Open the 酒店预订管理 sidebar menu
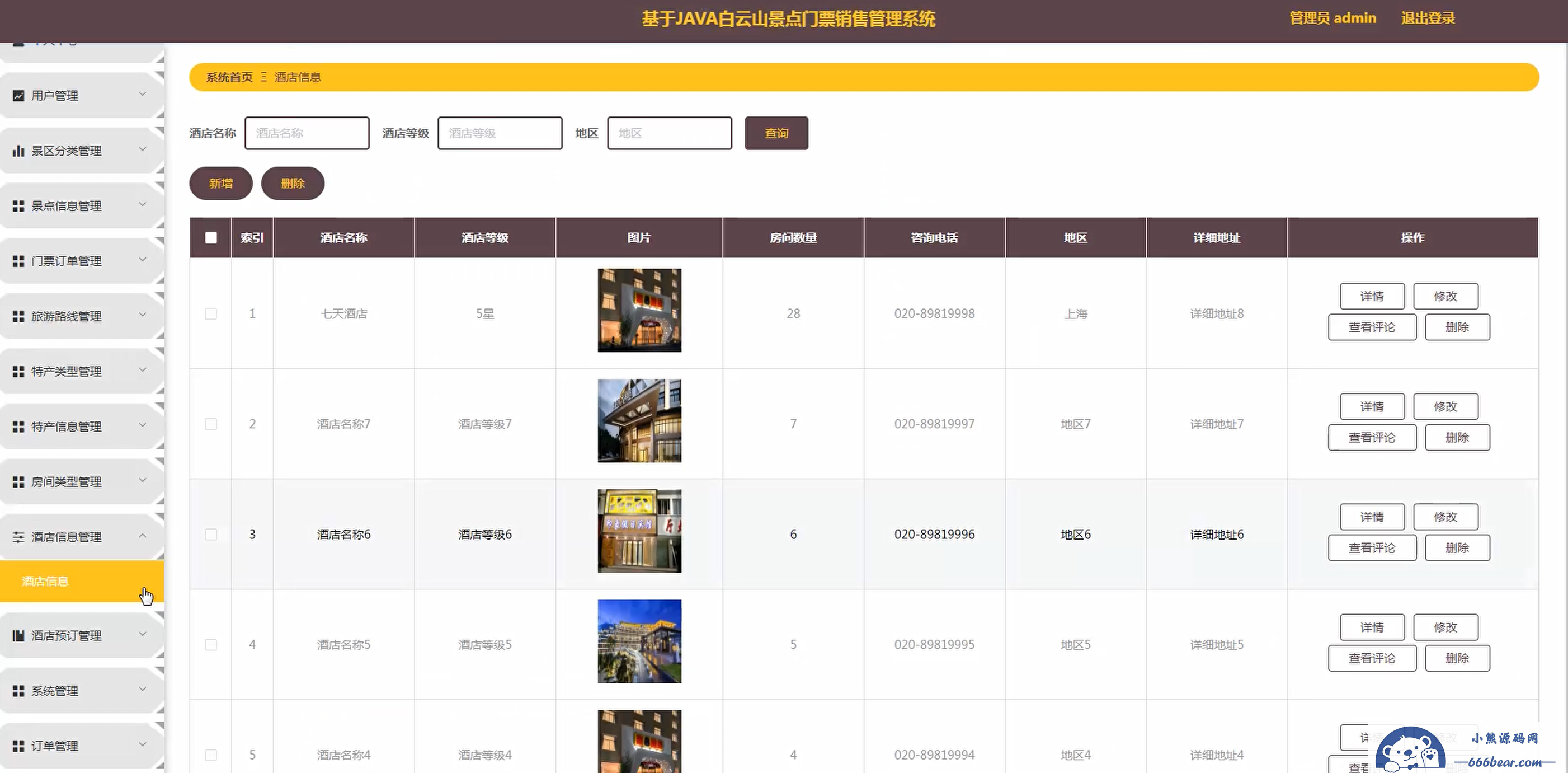Image resolution: width=1568 pixels, height=773 pixels. pyautogui.click(x=82, y=635)
